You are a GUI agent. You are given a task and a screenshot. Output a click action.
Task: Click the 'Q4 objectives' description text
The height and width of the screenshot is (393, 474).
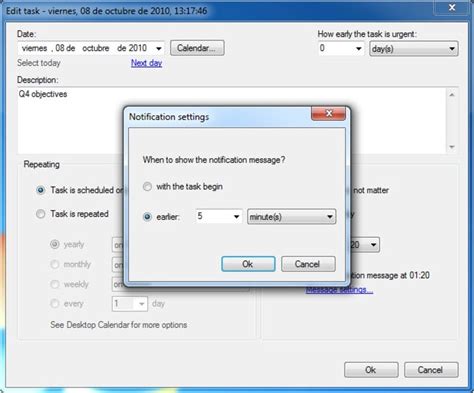coord(43,94)
